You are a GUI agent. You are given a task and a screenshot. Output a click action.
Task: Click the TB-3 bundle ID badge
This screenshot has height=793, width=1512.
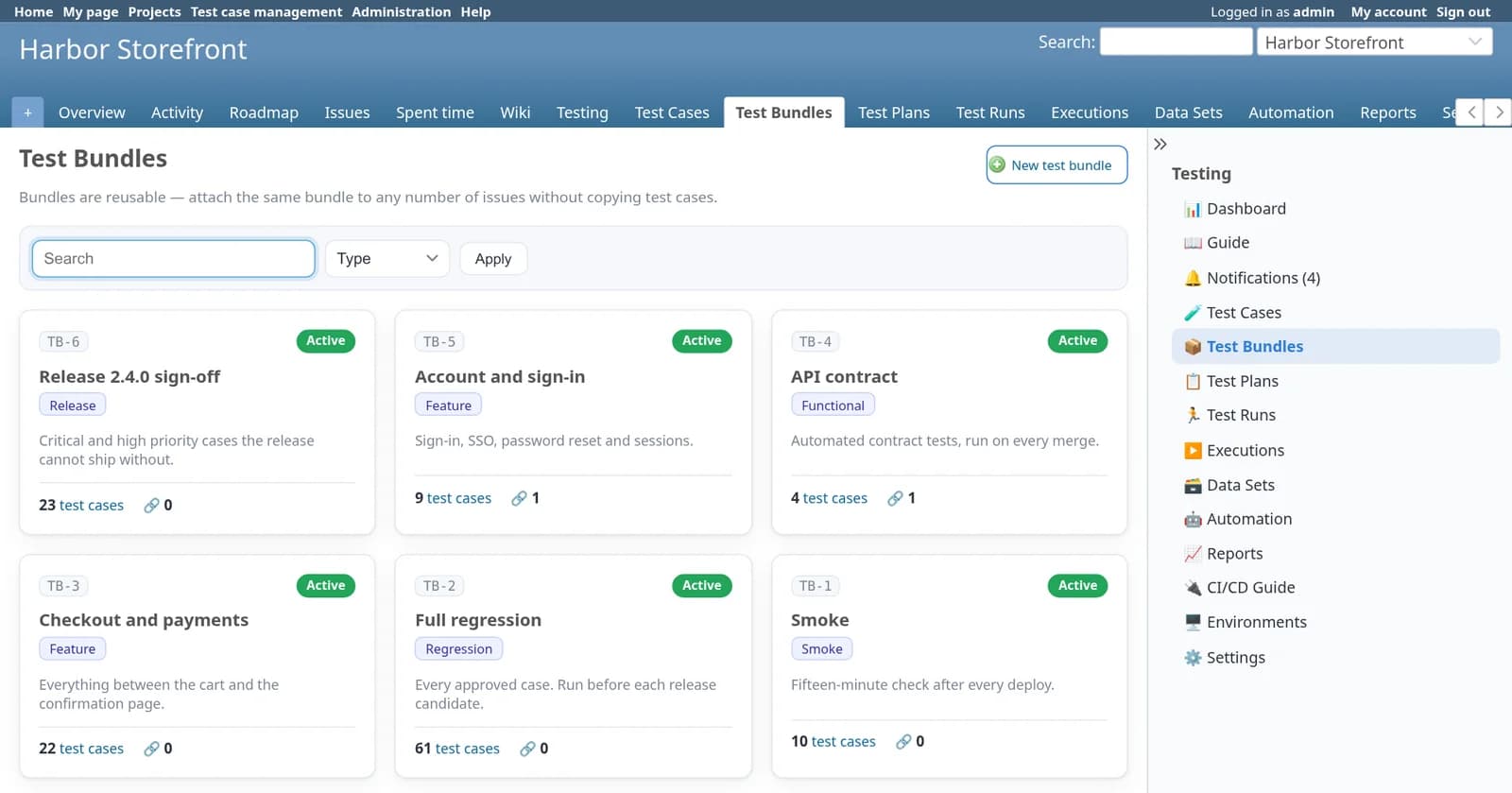63,586
